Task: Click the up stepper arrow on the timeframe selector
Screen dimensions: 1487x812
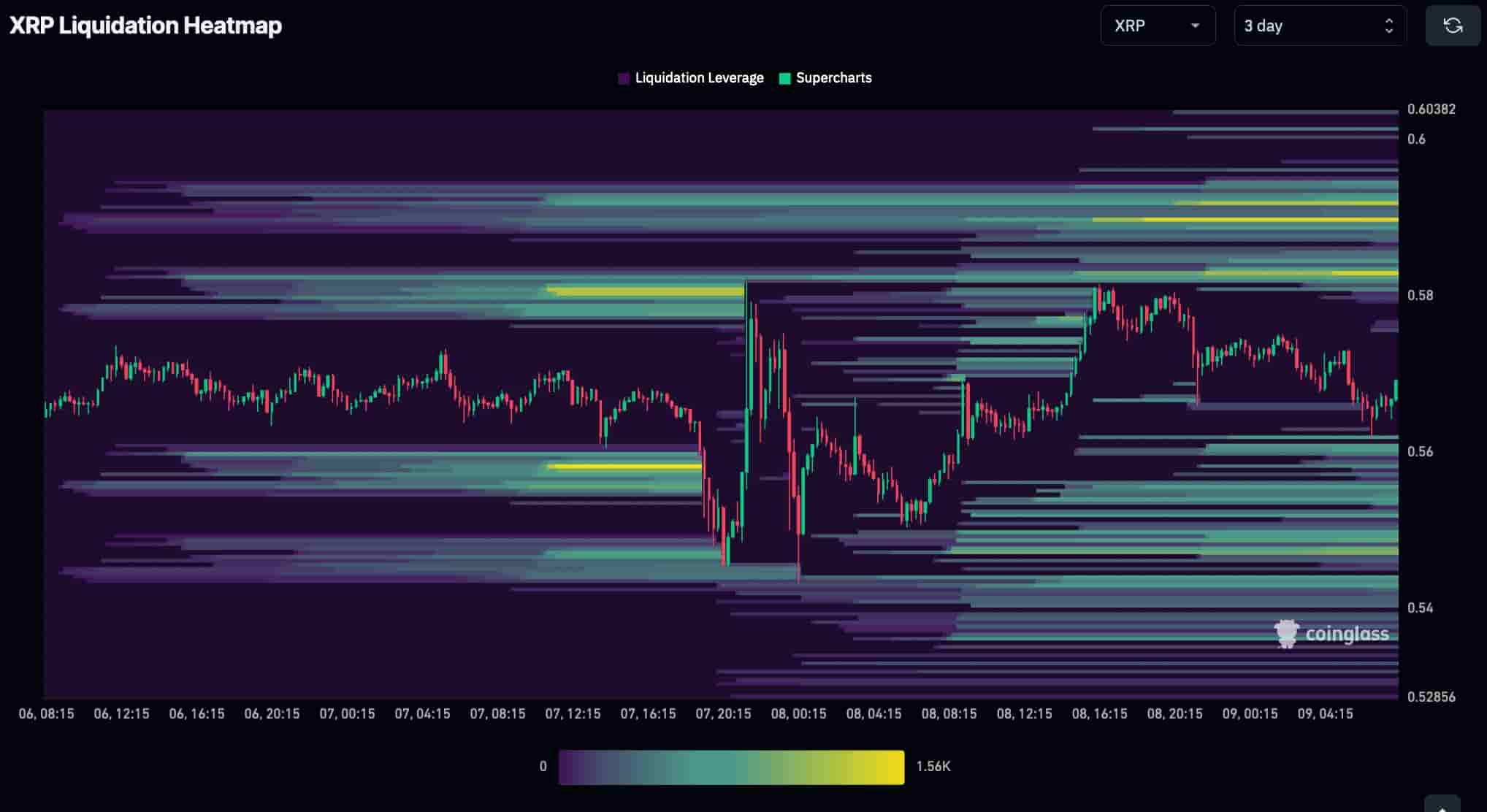Action: point(1391,20)
